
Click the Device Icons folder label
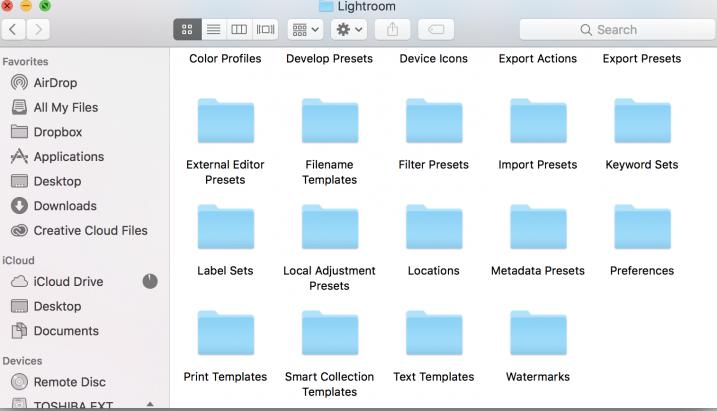[433, 59]
